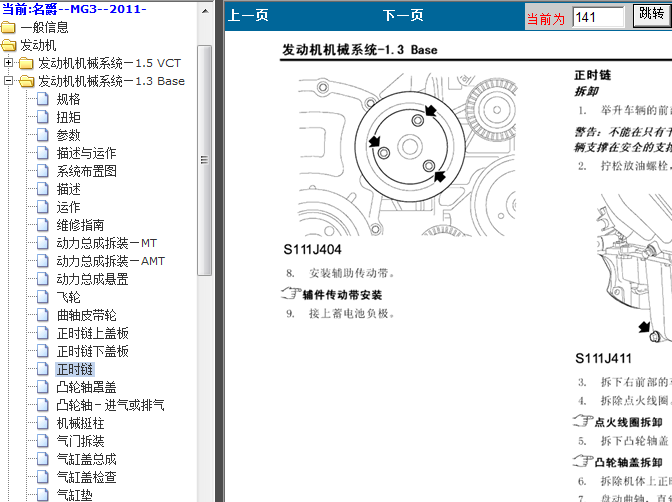Click document icon next to 气缸盖总成
The height and width of the screenshot is (502, 672).
click(x=42, y=459)
